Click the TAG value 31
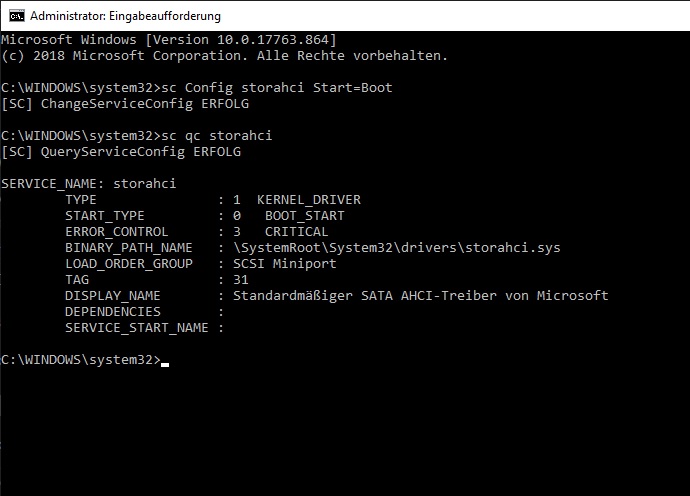This screenshot has height=496, width=690. pyautogui.click(x=241, y=280)
